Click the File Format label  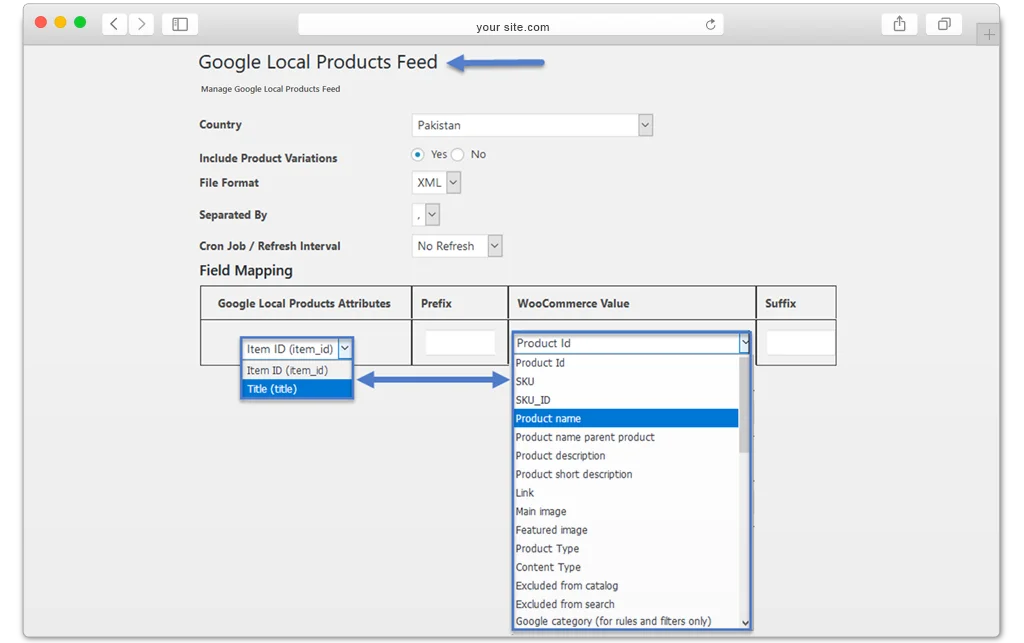(x=229, y=183)
